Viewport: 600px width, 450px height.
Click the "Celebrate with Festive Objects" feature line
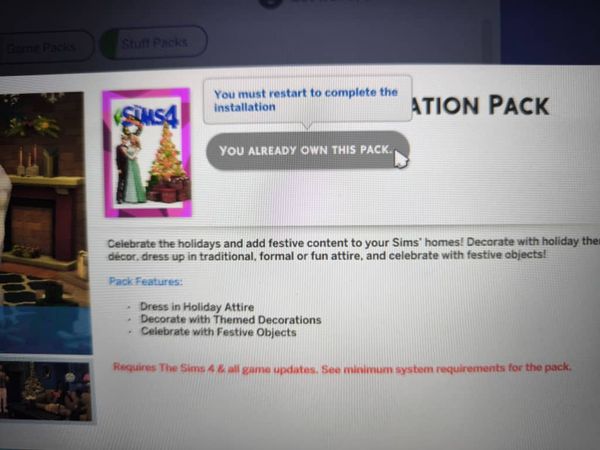tap(218, 332)
